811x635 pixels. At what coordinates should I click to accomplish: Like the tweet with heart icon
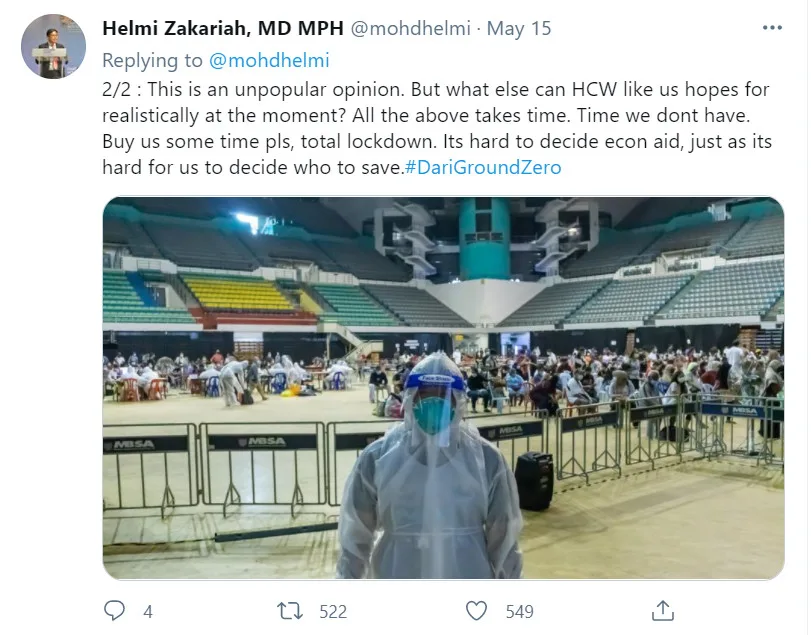[477, 610]
